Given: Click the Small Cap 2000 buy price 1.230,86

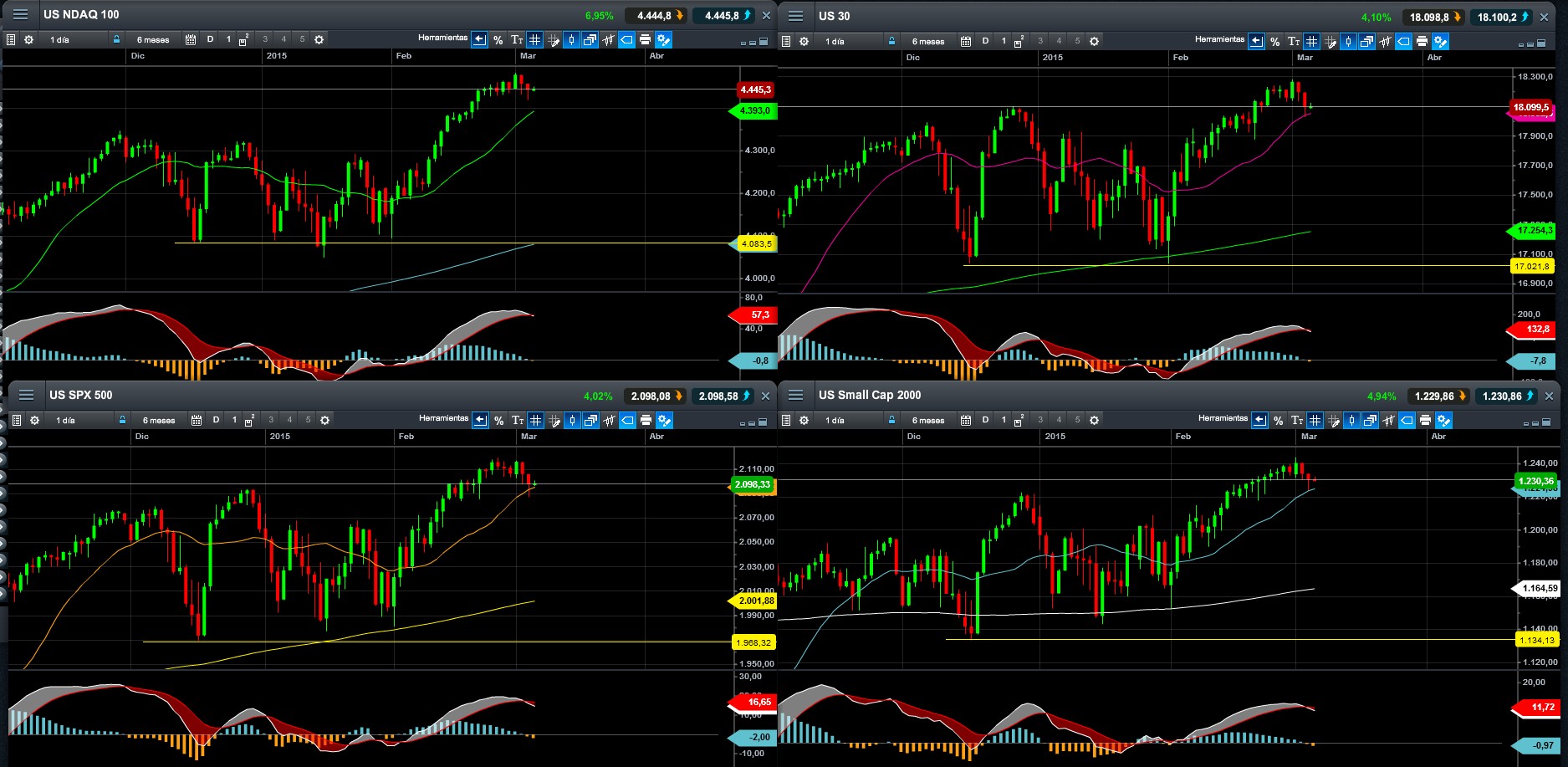Looking at the screenshot, I should [x=1505, y=396].
